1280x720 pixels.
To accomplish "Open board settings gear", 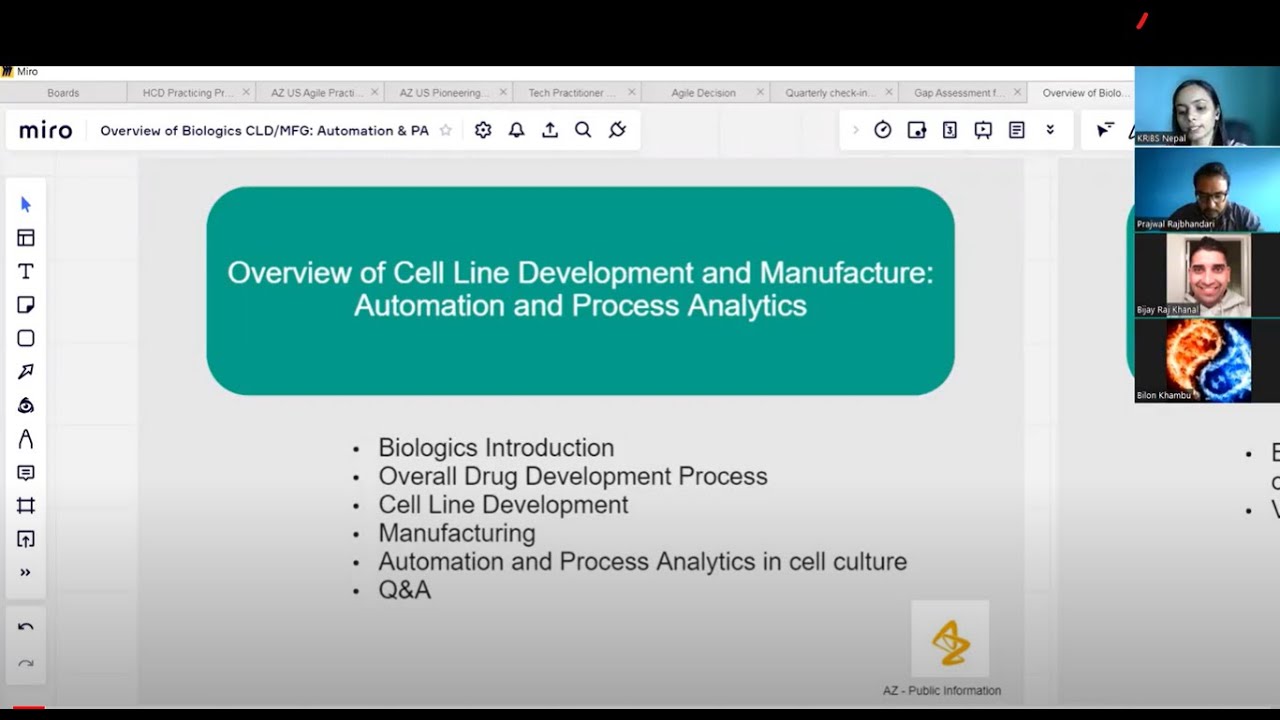I will point(483,130).
